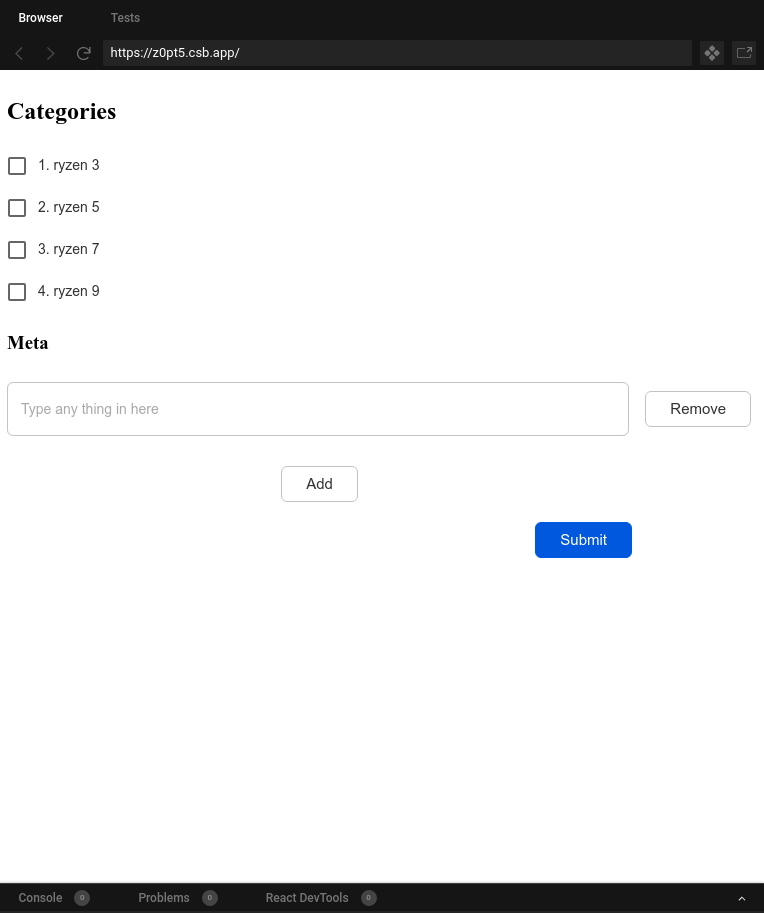Click the browser back arrow icon

[x=19, y=53]
